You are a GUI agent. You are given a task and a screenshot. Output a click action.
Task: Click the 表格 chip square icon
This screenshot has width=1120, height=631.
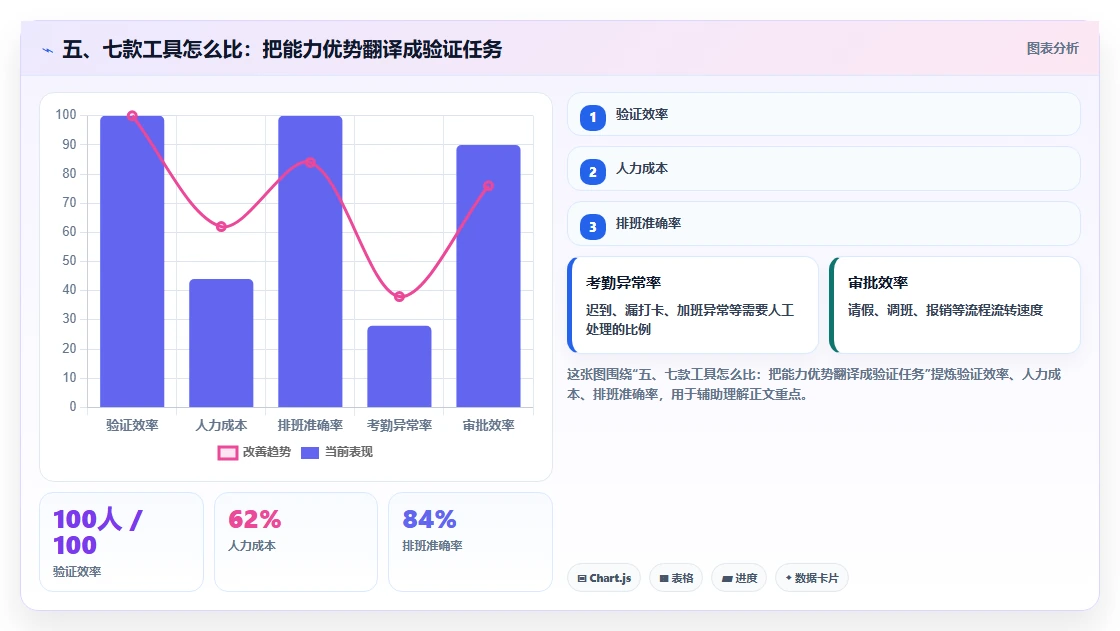pyautogui.click(x=664, y=579)
